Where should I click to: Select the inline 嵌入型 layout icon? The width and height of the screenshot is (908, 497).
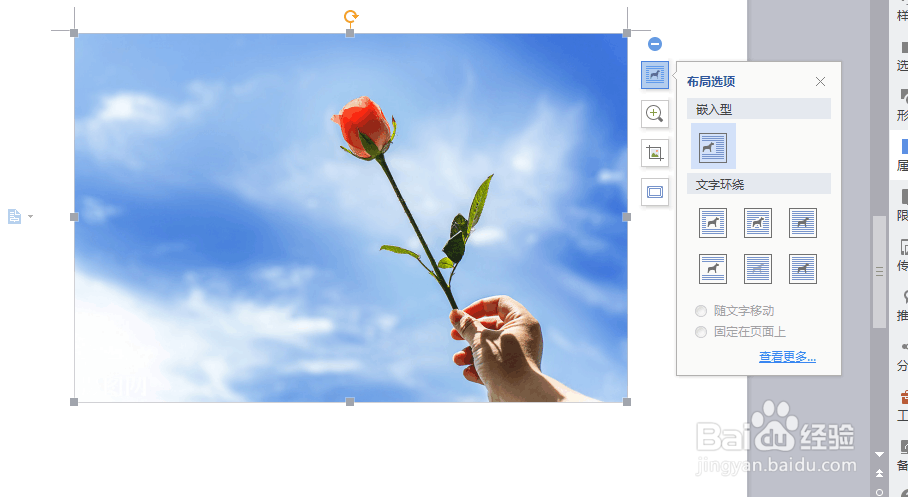pyautogui.click(x=713, y=147)
